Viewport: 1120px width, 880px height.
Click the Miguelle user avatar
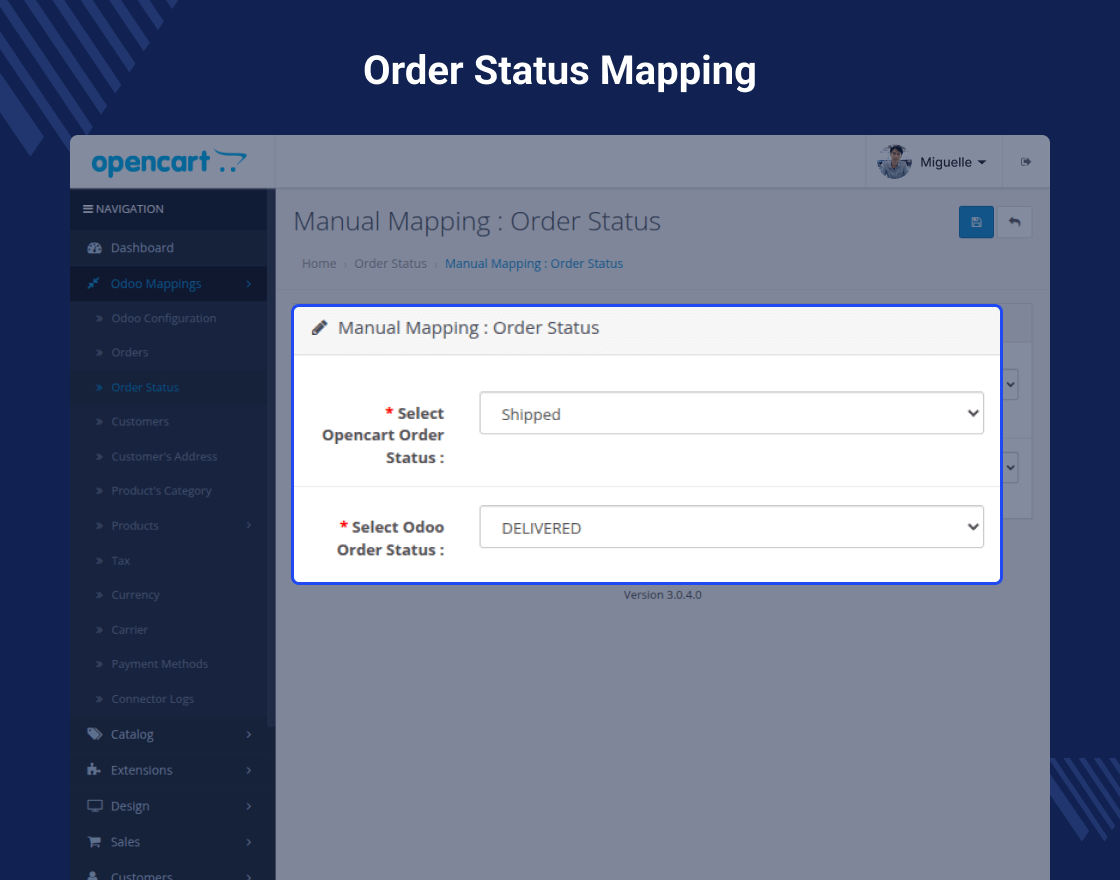click(894, 162)
